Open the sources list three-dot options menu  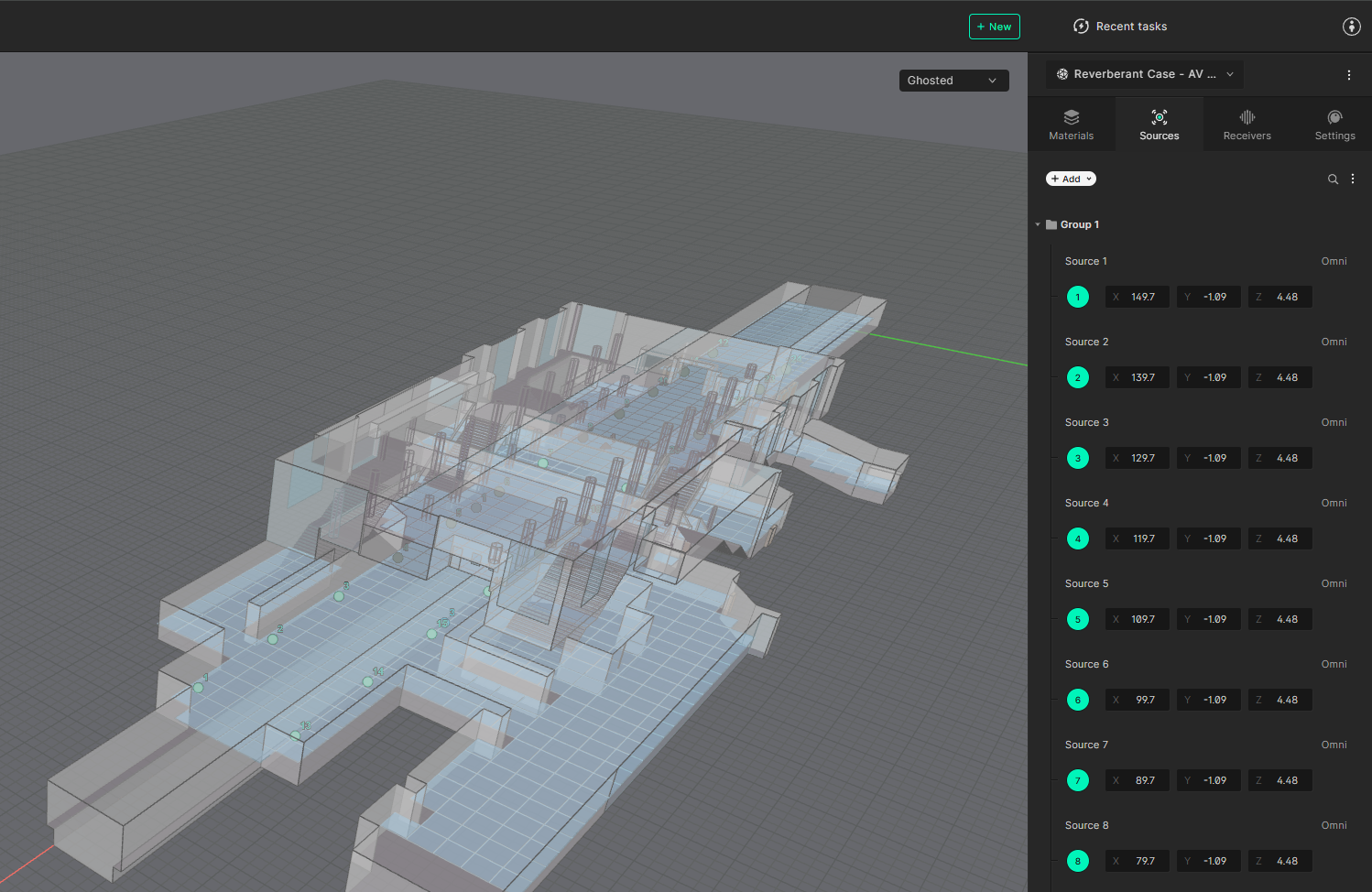coord(1353,179)
